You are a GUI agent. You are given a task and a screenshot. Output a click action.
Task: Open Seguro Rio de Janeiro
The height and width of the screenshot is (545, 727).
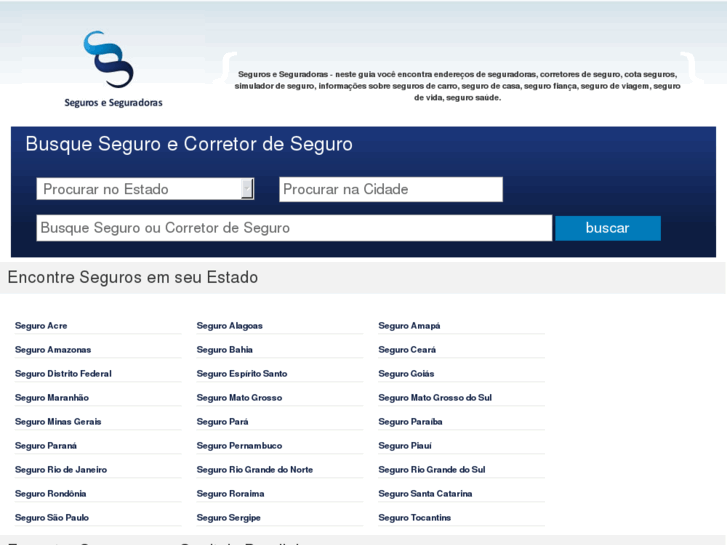(x=61, y=470)
